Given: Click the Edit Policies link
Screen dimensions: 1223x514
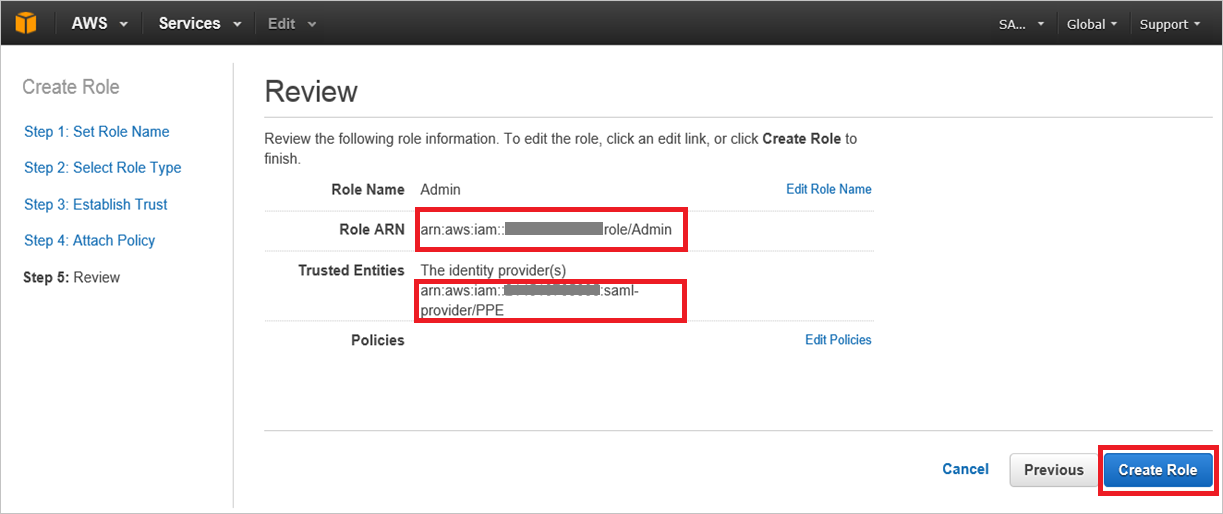Looking at the screenshot, I should pos(838,340).
